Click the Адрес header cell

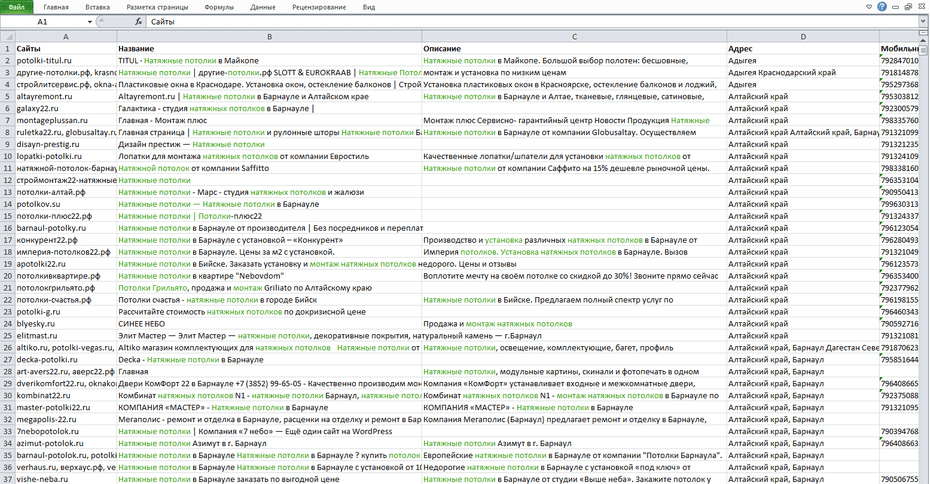click(x=803, y=49)
